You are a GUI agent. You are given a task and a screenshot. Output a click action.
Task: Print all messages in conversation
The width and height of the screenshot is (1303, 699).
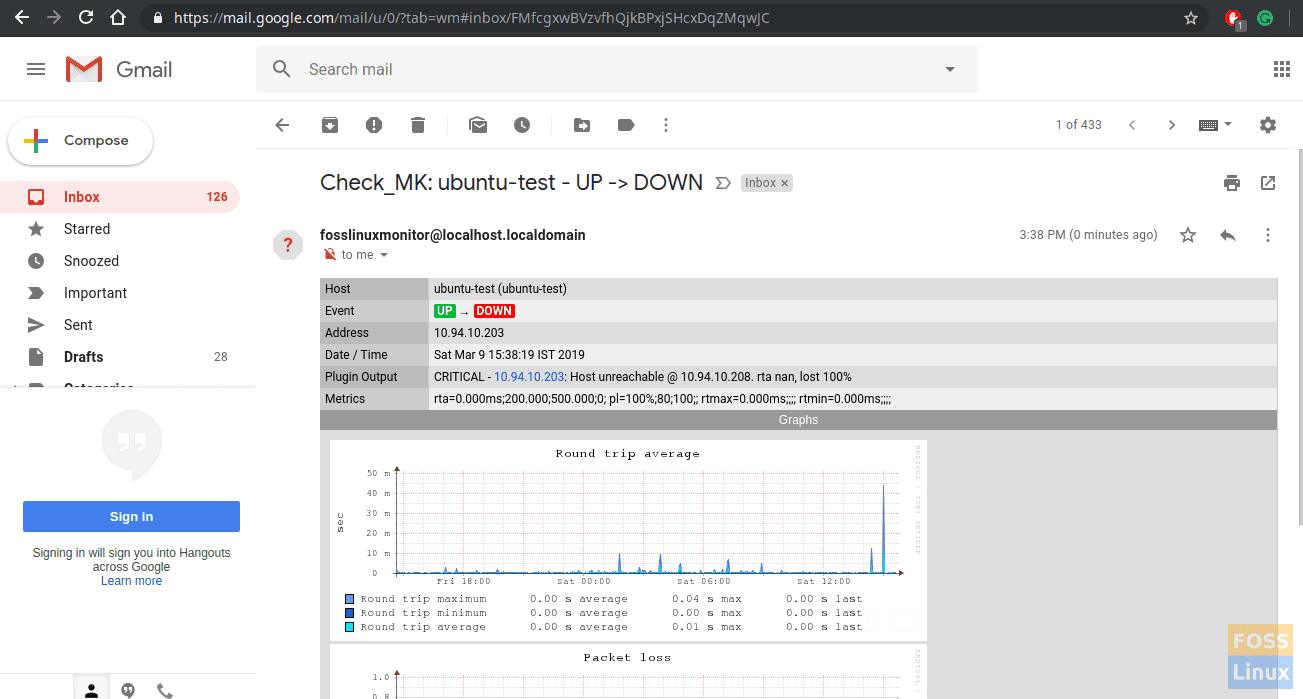click(1232, 183)
